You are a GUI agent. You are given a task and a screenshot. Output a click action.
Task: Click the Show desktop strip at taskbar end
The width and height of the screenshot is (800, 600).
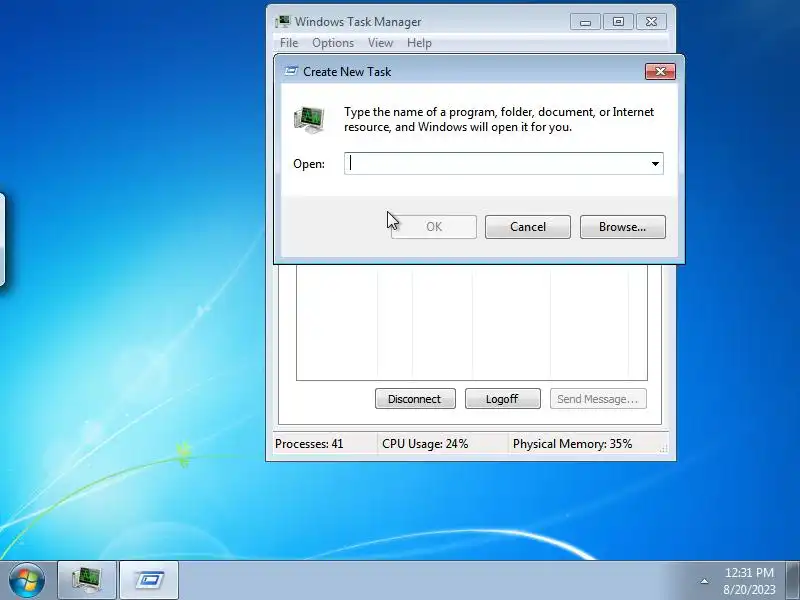click(793, 581)
